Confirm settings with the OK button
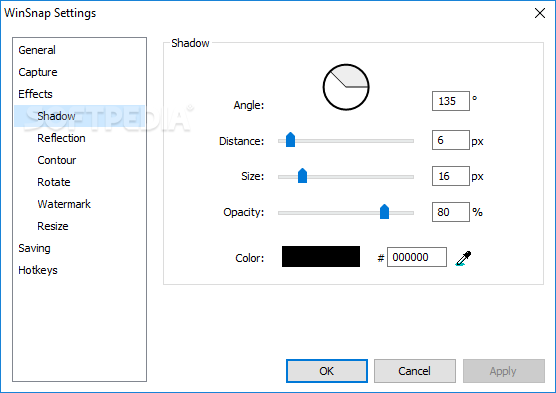556x393 pixels. pyautogui.click(x=327, y=371)
